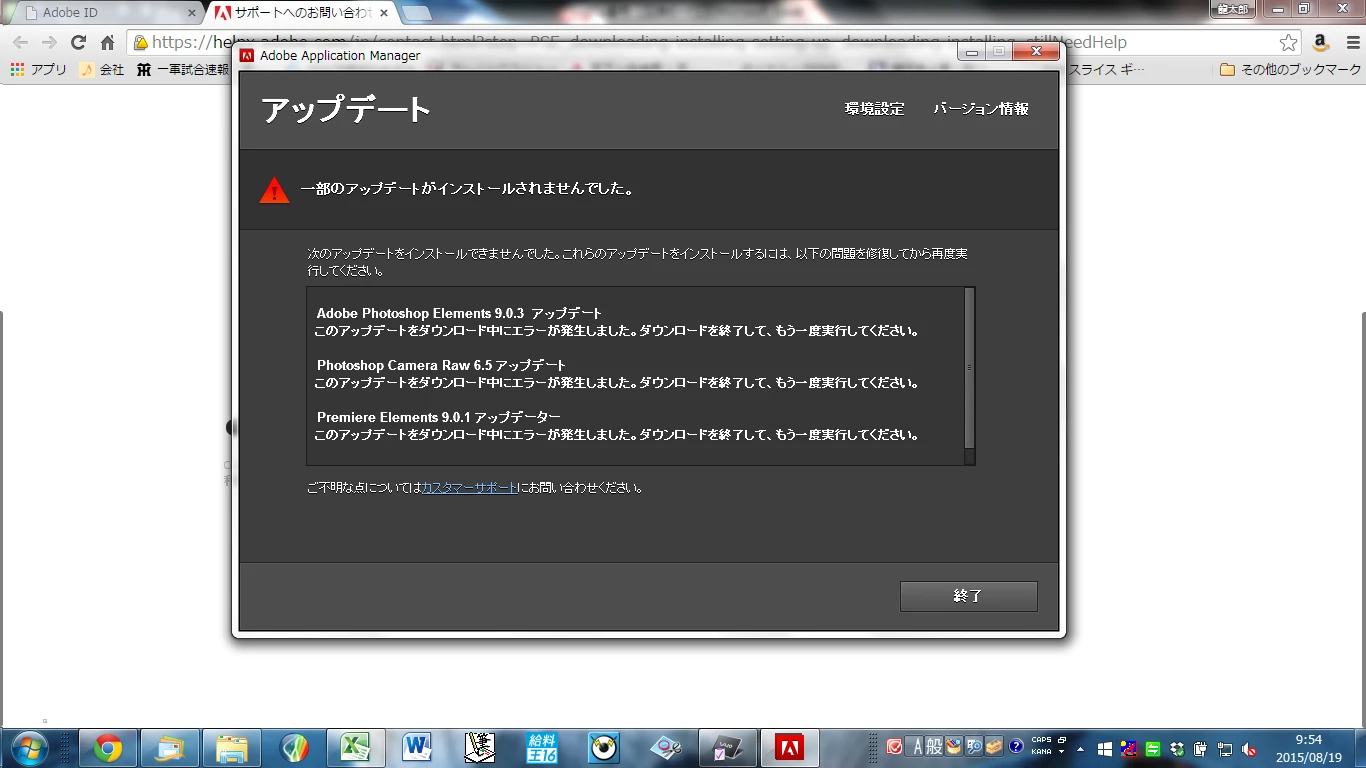This screenshot has width=1366, height=768.
Task: Select Premiere Elements 9.0.1 update text
Action: pyautogui.click(x=438, y=417)
